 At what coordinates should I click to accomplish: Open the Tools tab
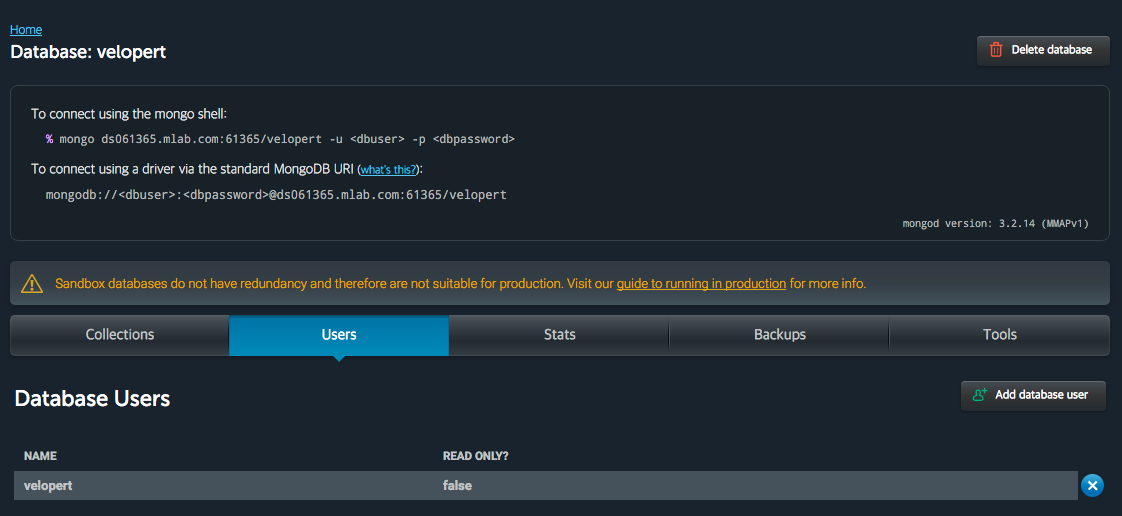1000,335
